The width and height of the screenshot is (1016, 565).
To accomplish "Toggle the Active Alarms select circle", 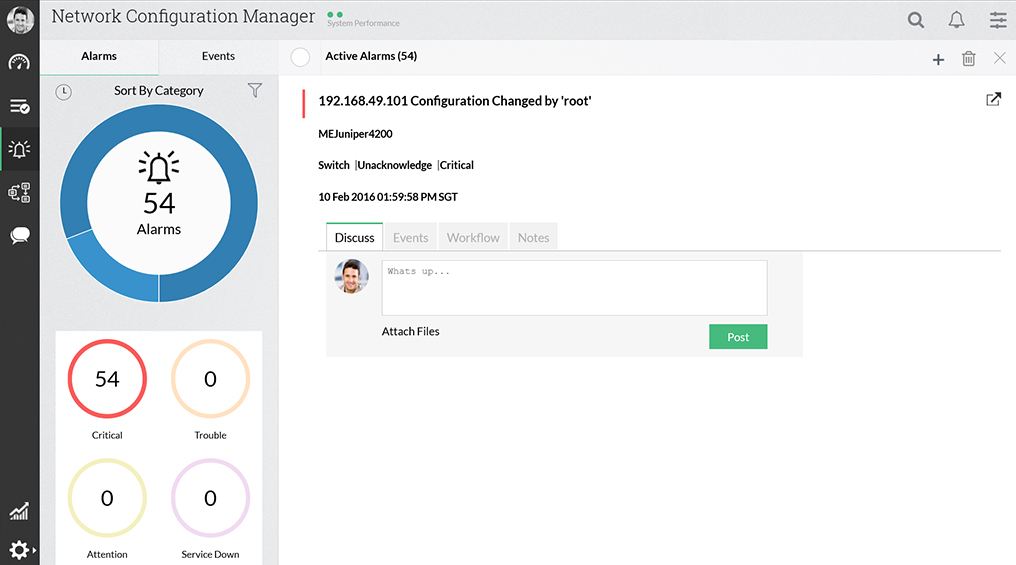I will pyautogui.click(x=300, y=57).
